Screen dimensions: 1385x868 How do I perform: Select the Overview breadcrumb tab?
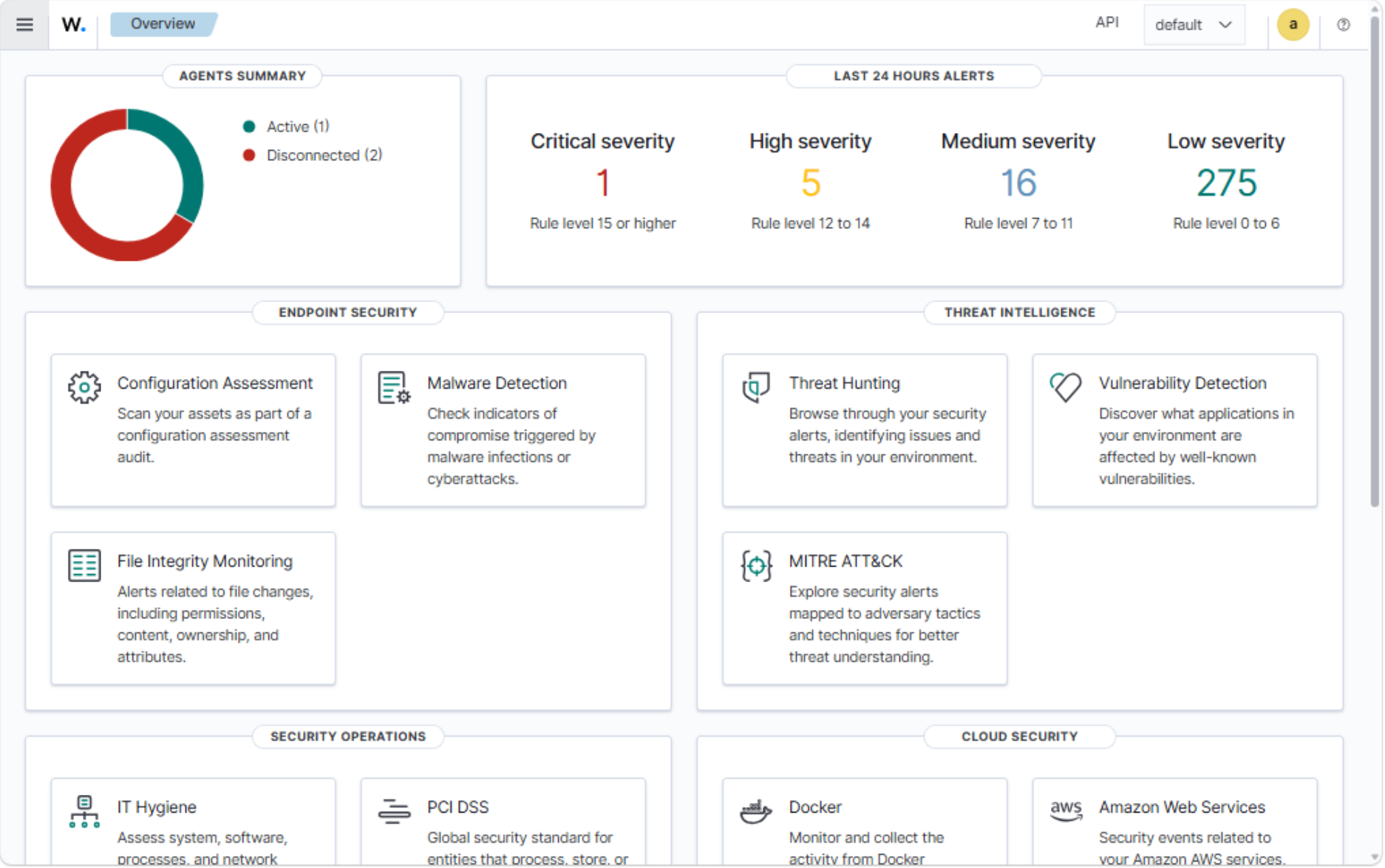pyautogui.click(x=163, y=24)
